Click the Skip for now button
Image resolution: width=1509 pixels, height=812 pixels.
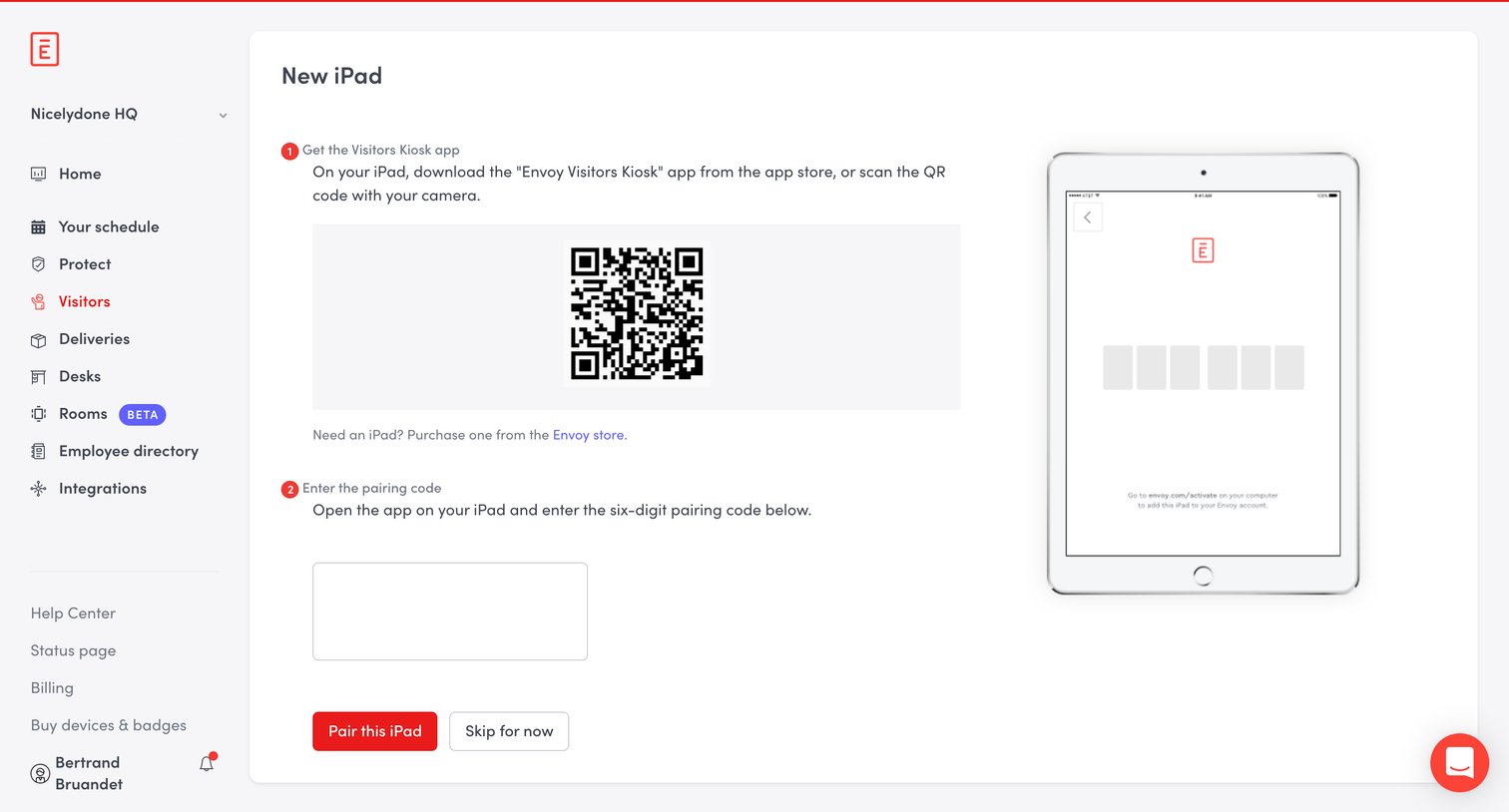509,731
